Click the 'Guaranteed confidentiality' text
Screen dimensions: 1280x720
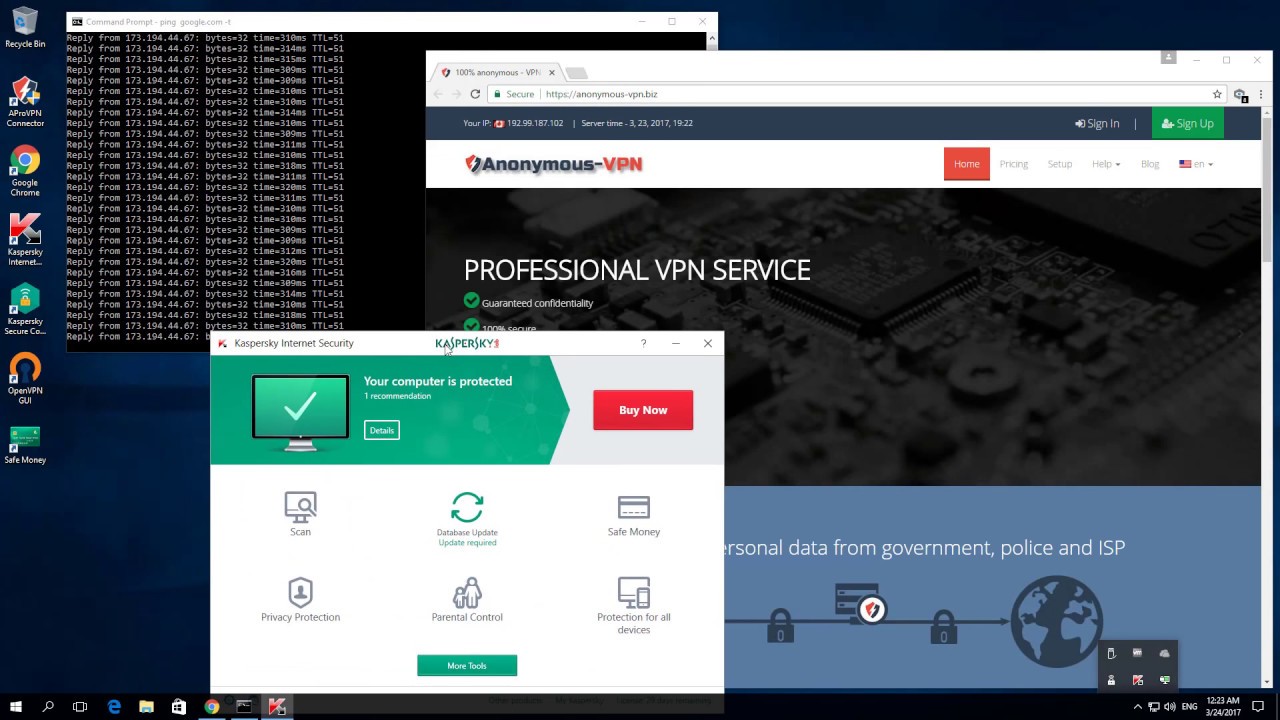(x=537, y=303)
